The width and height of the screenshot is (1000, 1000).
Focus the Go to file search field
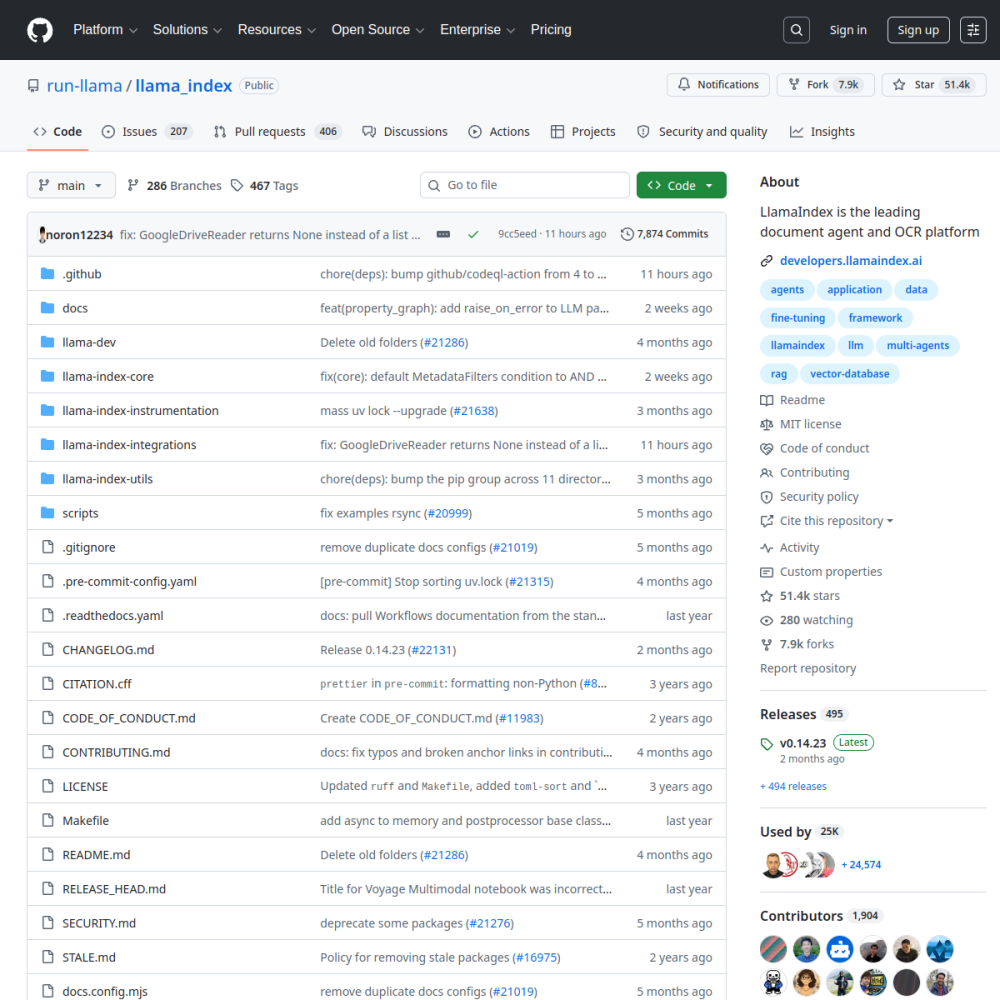525,186
